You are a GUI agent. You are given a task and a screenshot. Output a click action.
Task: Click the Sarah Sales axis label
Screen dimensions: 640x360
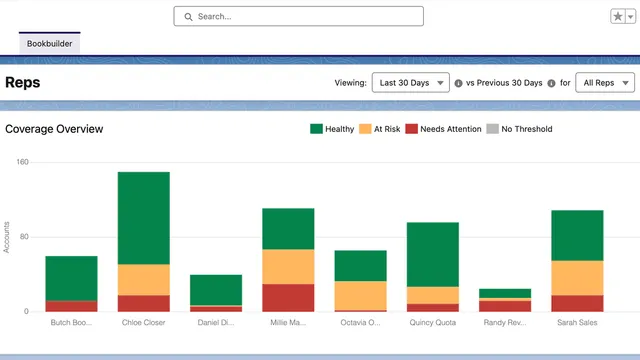577,322
